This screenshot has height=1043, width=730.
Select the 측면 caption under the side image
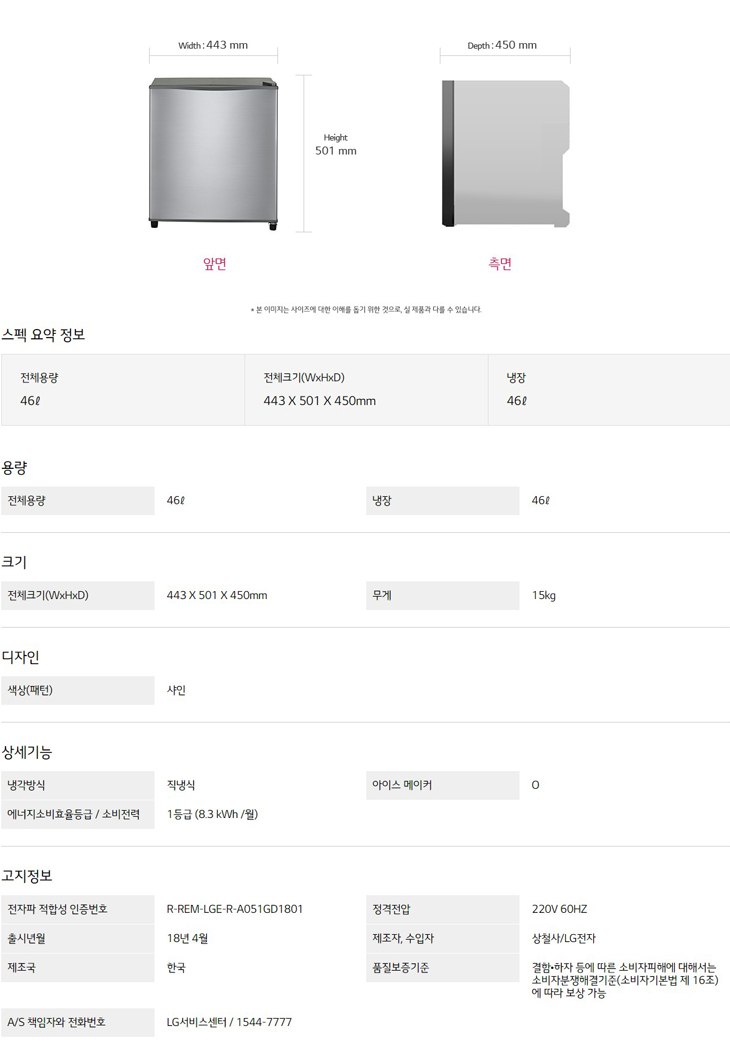point(500,264)
